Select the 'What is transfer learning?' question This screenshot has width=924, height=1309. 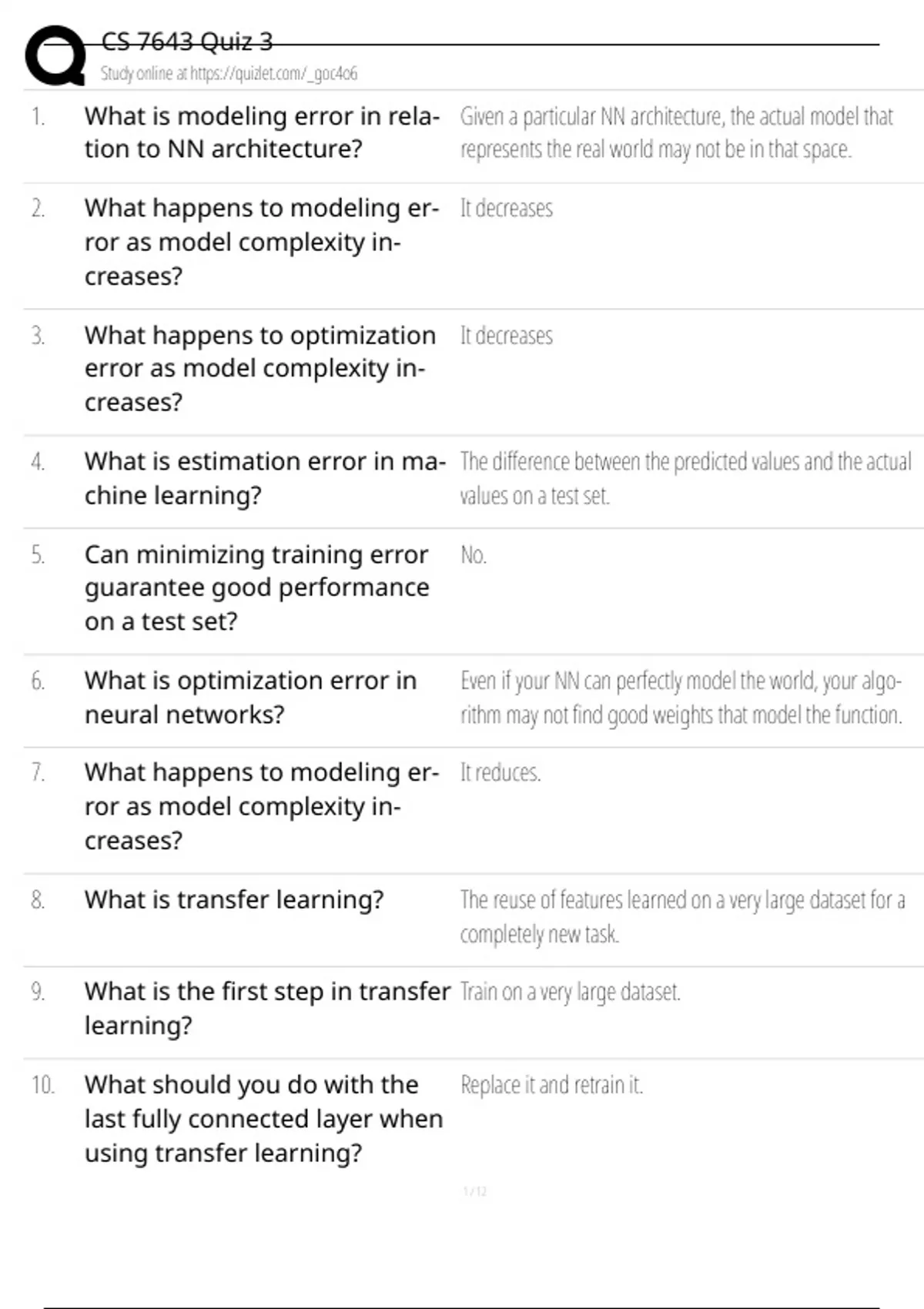coord(233,899)
